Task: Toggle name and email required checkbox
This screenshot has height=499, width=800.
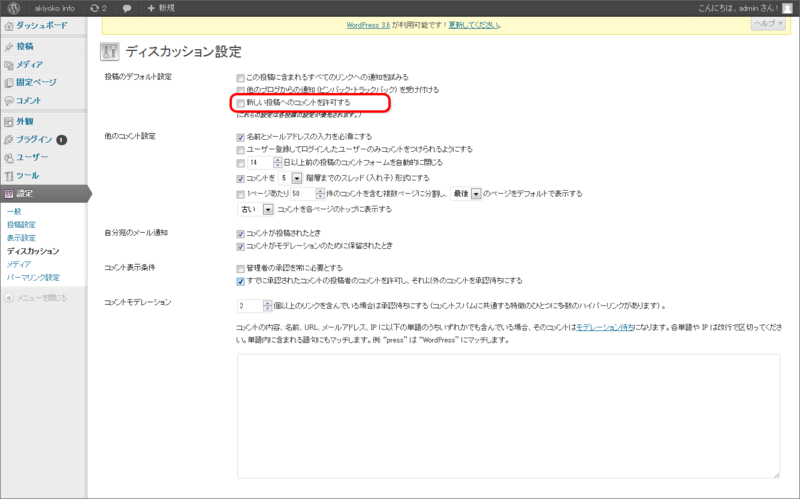Action: (x=240, y=137)
